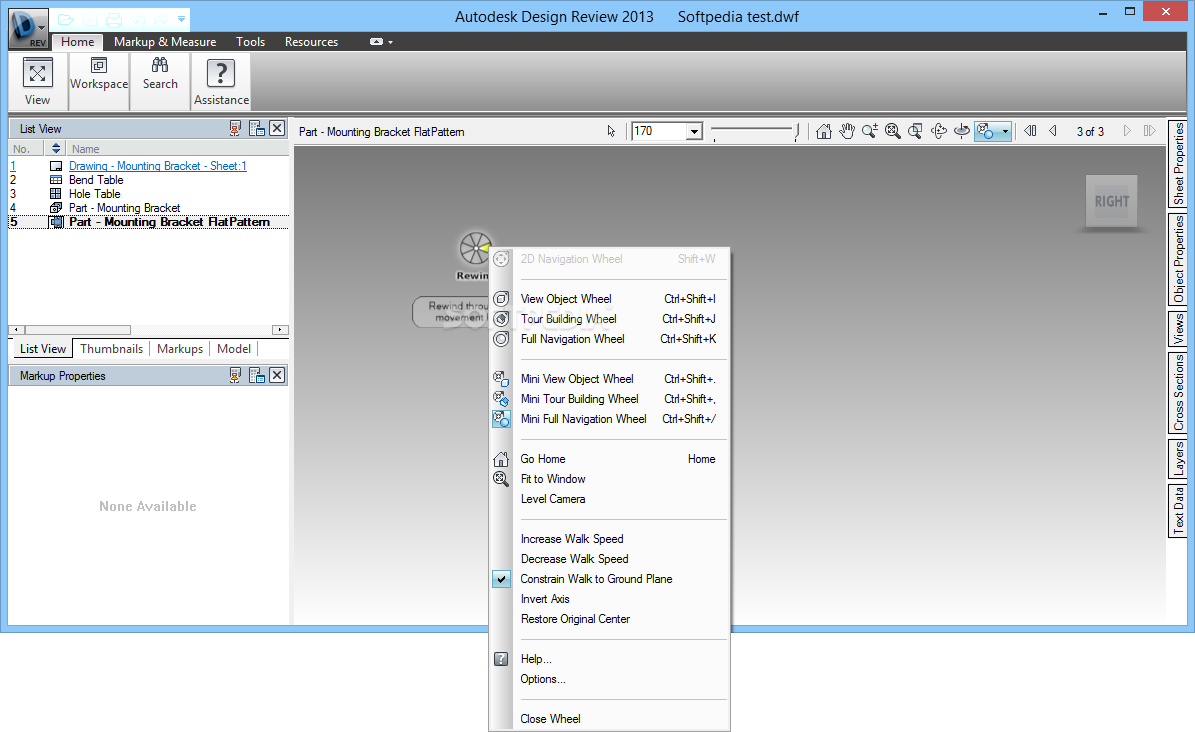Select the Zoom plus/minus tool
The height and width of the screenshot is (732, 1195).
[870, 131]
